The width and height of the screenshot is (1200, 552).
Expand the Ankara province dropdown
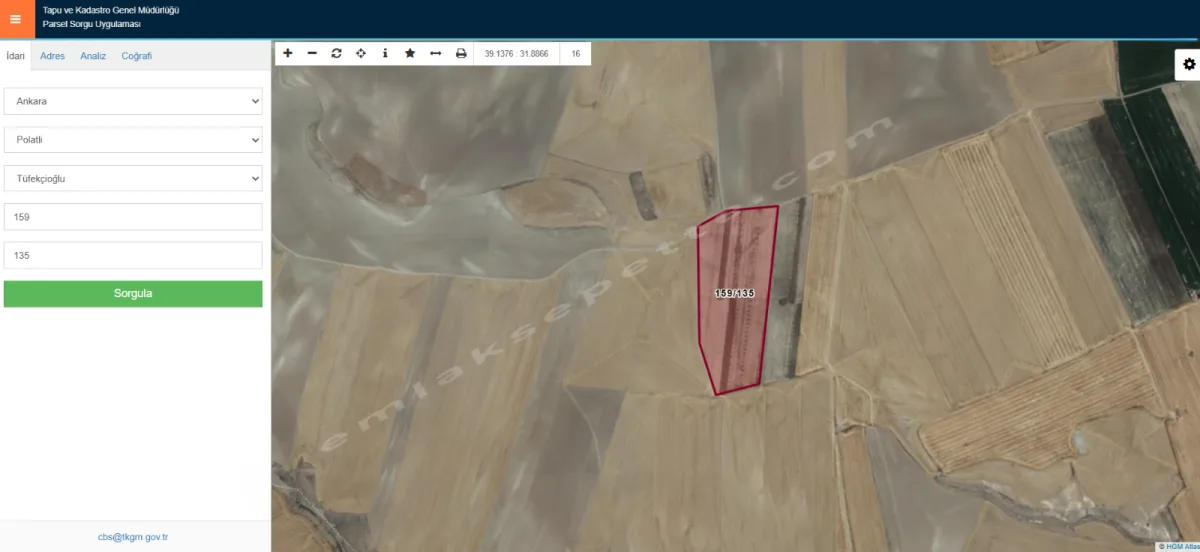pyautogui.click(x=133, y=102)
